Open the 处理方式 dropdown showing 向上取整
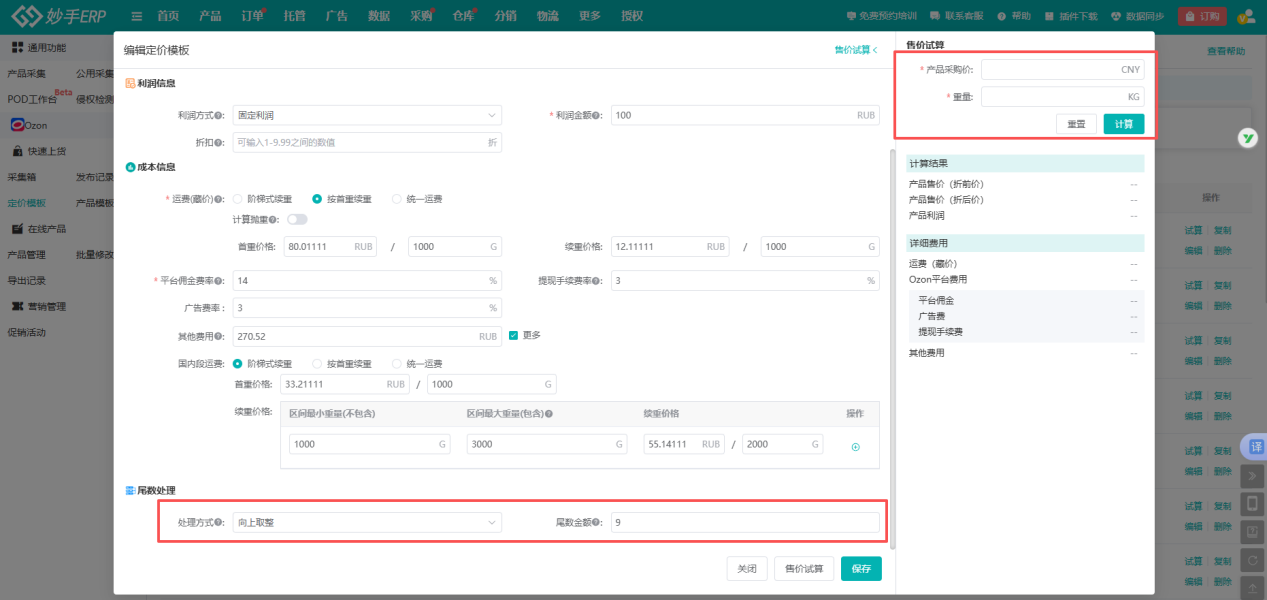This screenshot has height=600, width=1267. 366,523
